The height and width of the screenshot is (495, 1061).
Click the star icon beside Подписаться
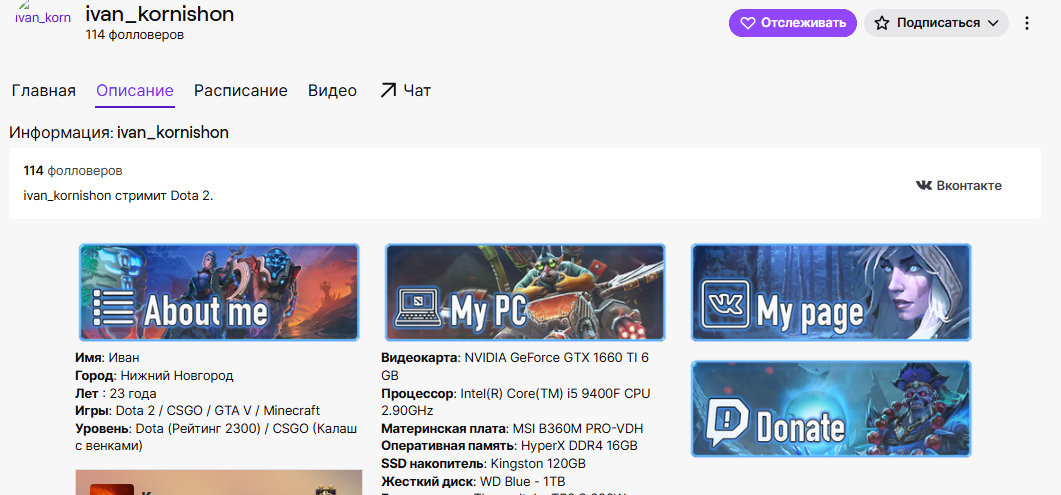click(x=882, y=23)
